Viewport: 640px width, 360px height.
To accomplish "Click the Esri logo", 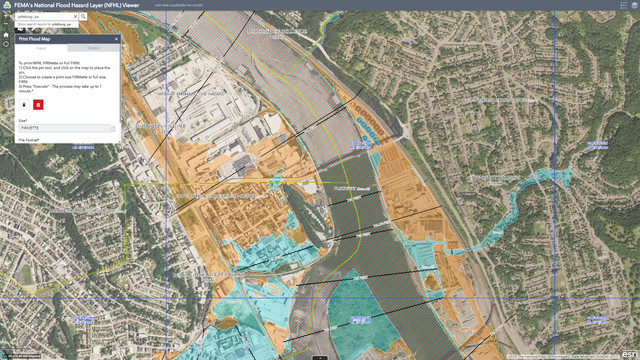I will pos(630,354).
